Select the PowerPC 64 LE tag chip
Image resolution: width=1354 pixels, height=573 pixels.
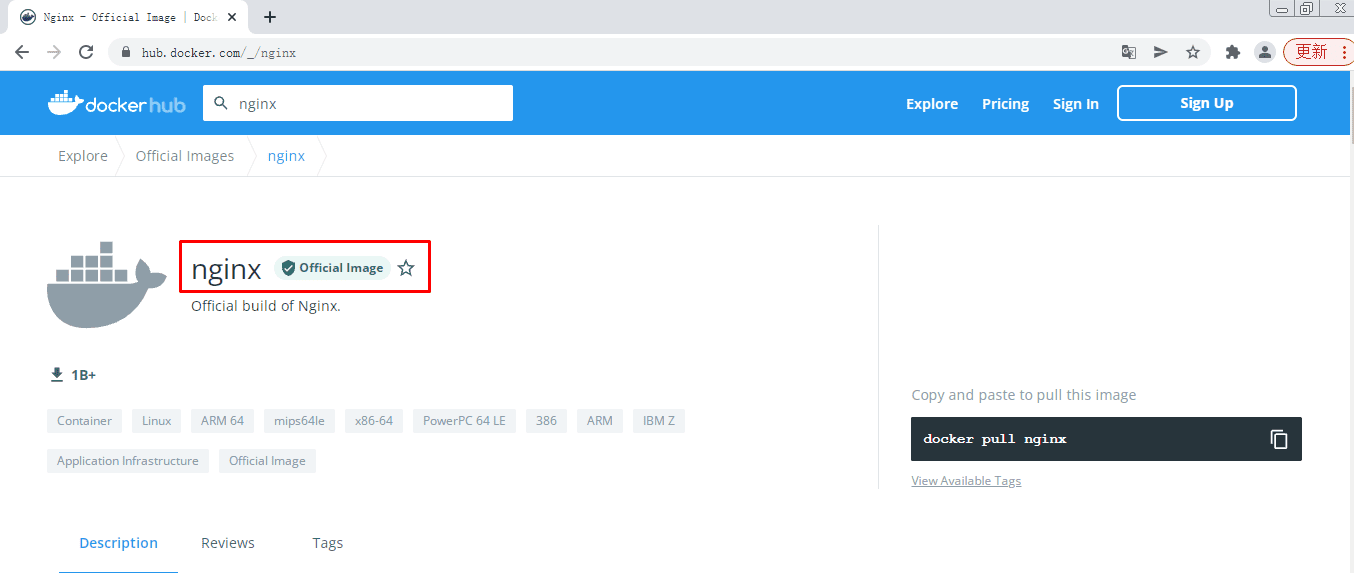click(465, 421)
